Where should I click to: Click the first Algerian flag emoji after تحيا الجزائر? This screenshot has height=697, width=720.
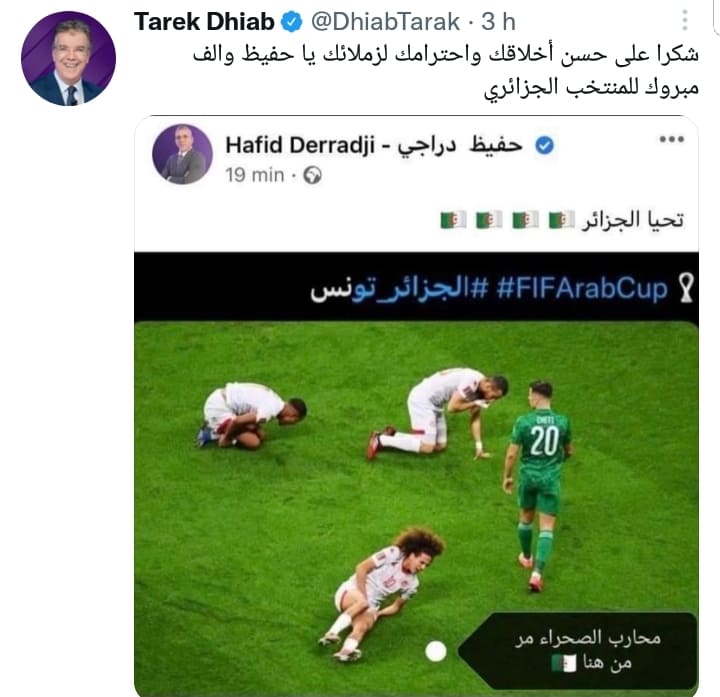(562, 220)
